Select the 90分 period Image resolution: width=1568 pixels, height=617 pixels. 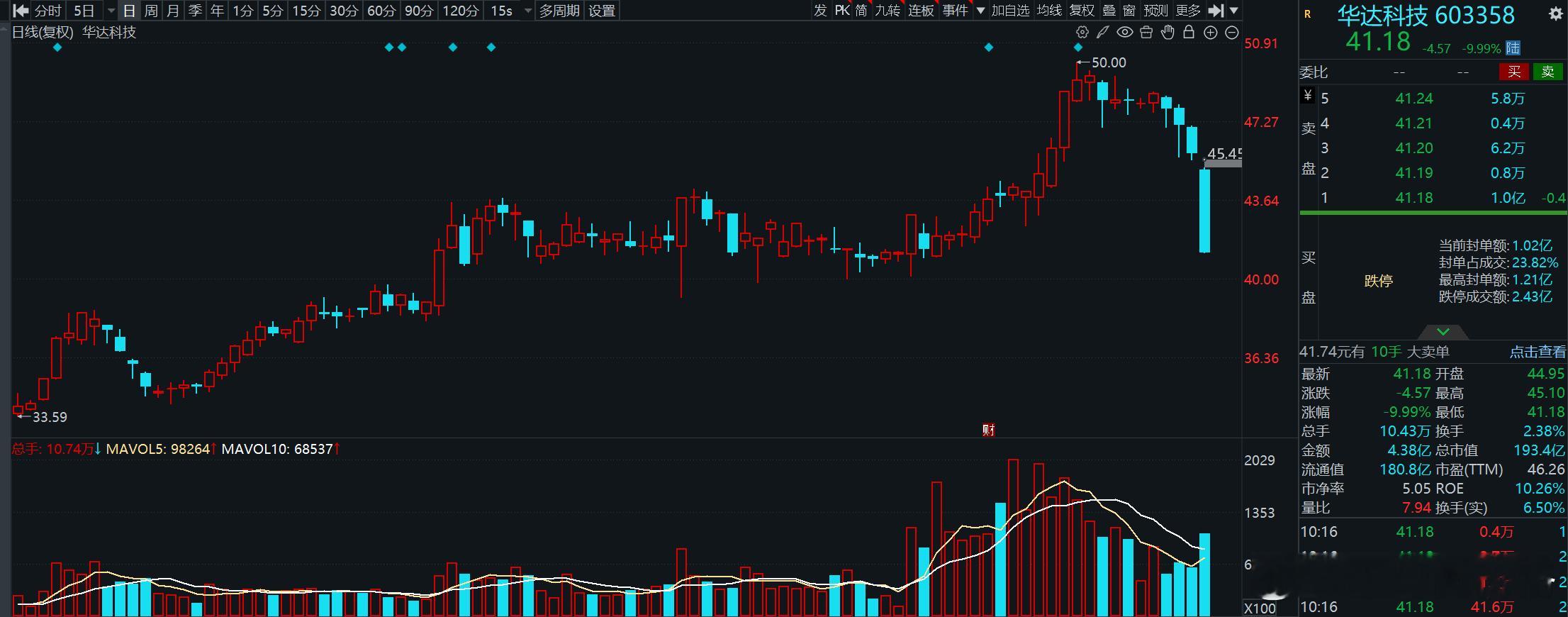(x=419, y=11)
